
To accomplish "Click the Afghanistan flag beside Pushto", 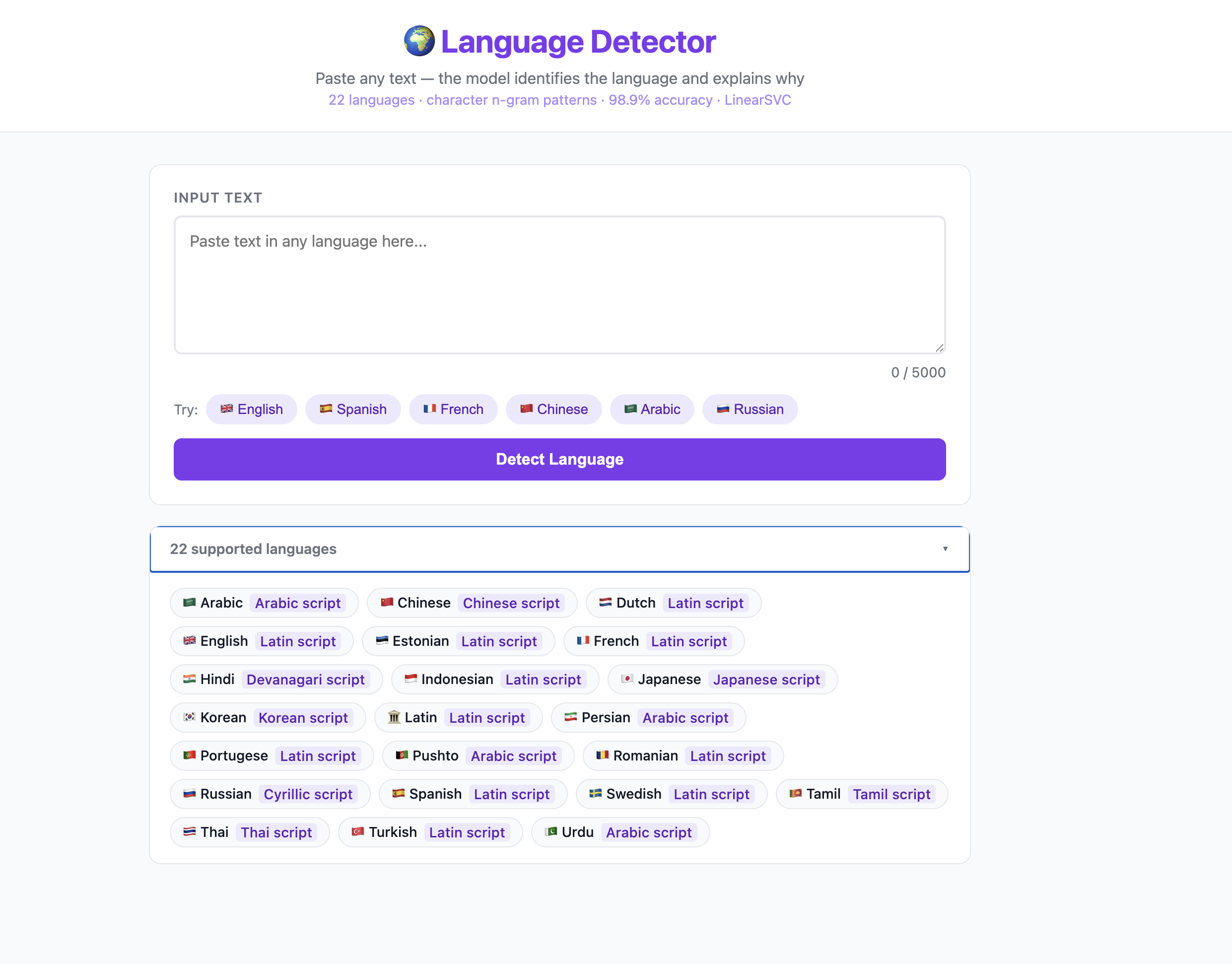I will point(402,755).
